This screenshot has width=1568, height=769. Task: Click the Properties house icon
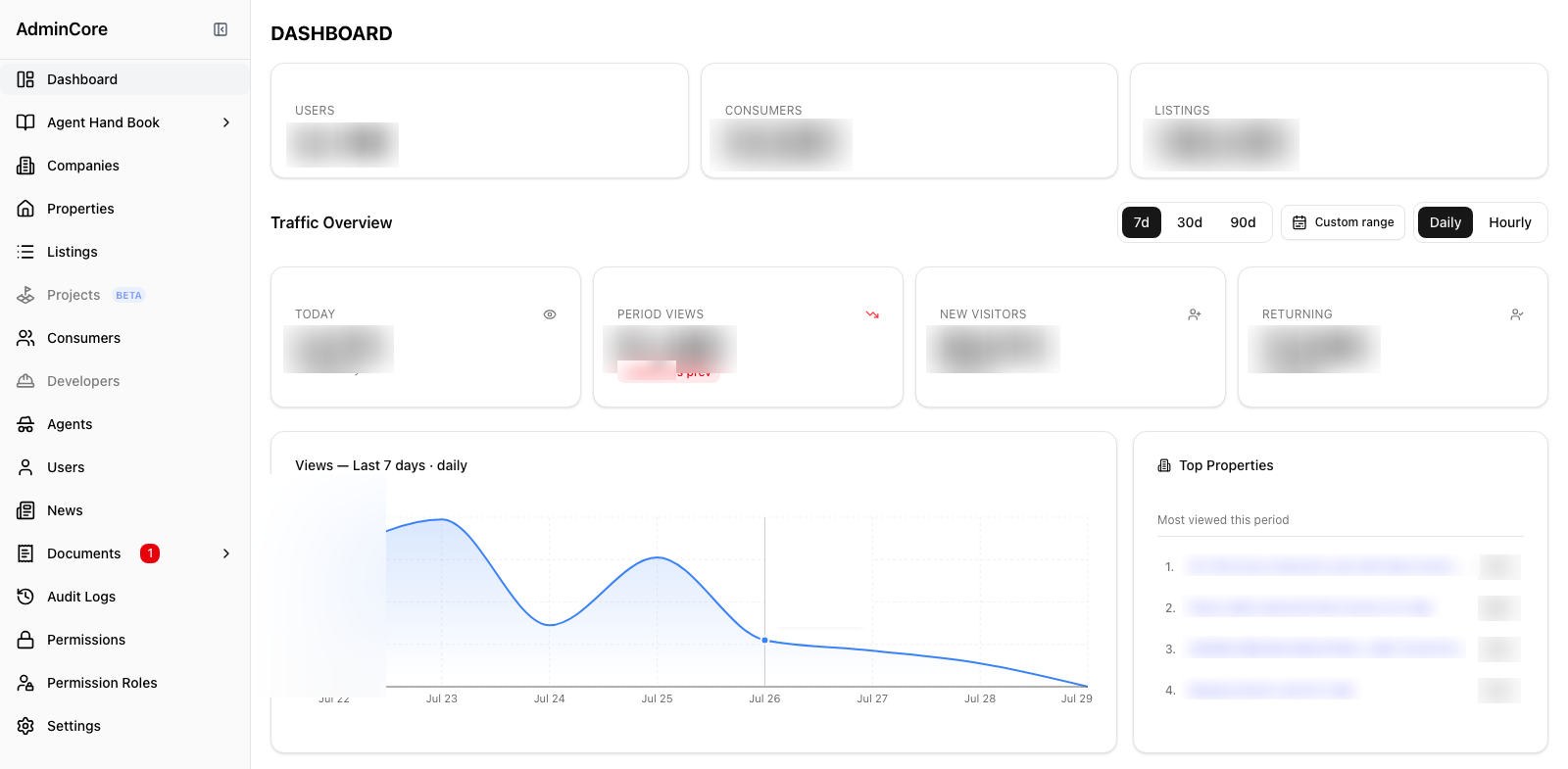pos(25,209)
